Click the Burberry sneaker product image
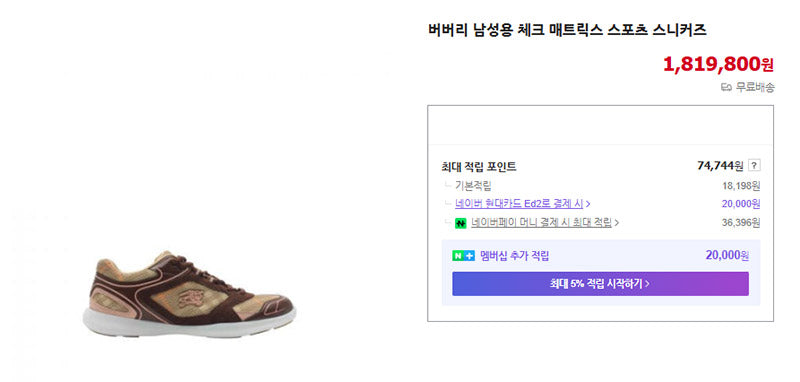The height and width of the screenshot is (382, 800). [x=189, y=294]
